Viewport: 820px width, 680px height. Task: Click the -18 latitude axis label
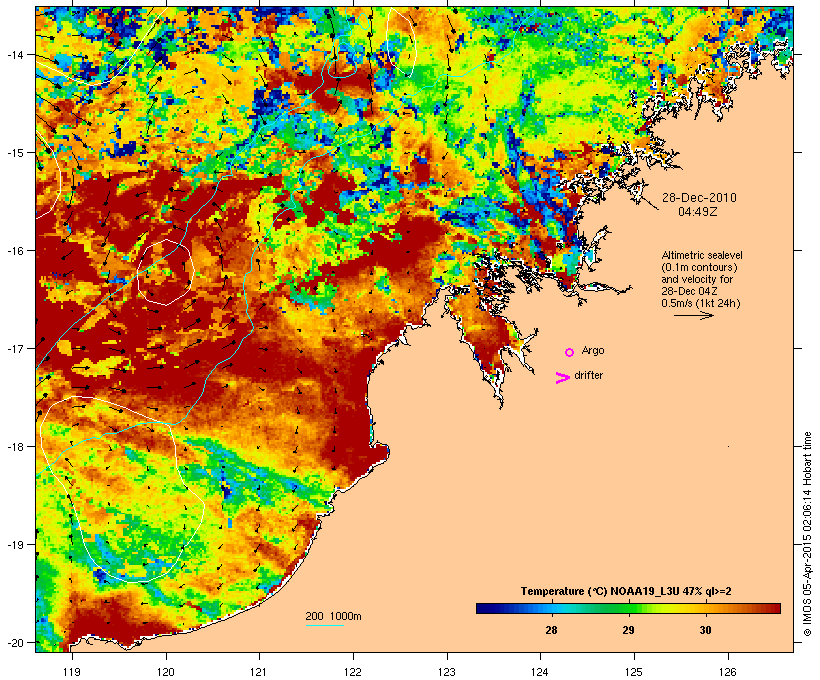pos(14,446)
